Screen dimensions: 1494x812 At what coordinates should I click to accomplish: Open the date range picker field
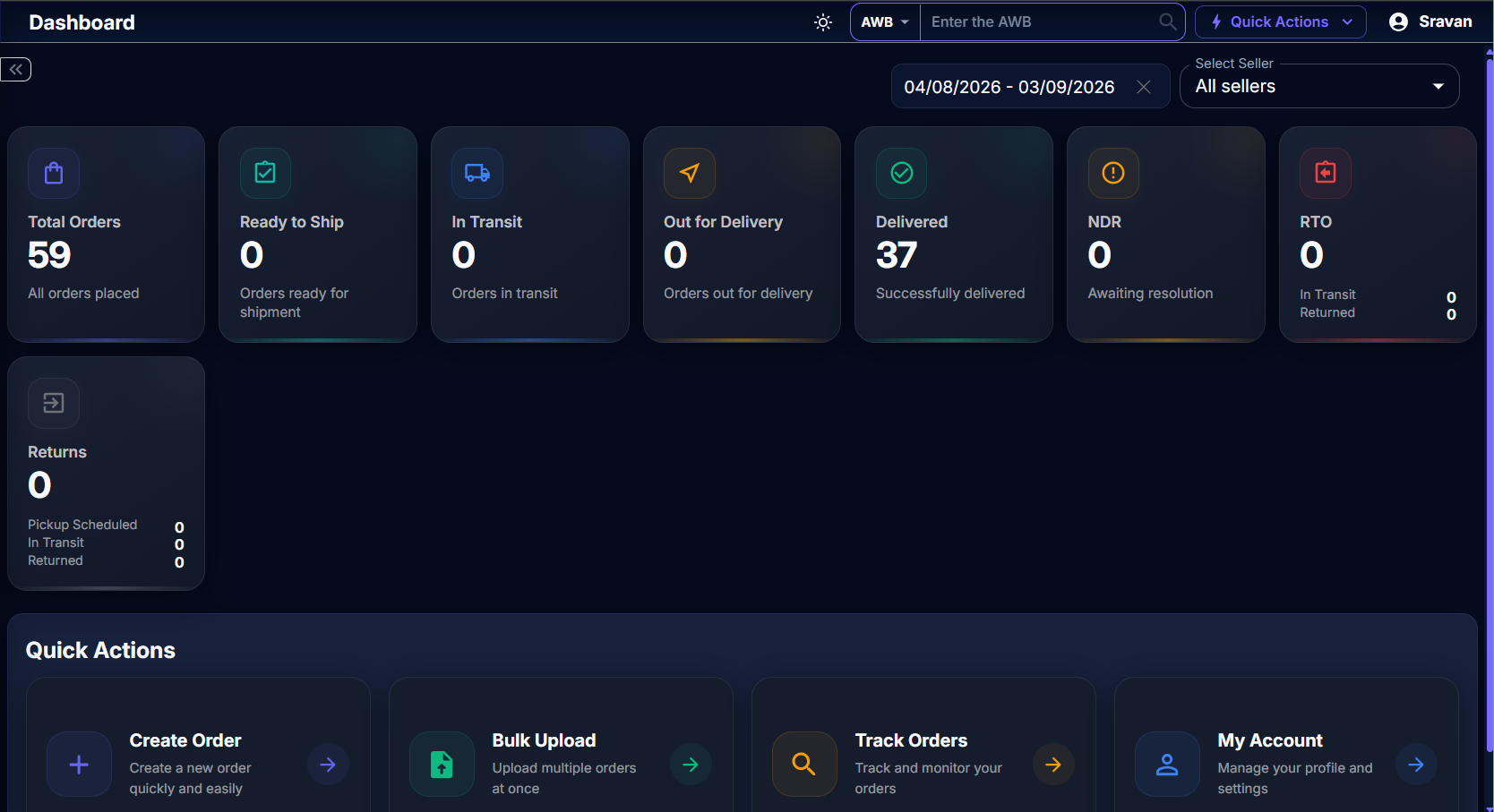1030,87
